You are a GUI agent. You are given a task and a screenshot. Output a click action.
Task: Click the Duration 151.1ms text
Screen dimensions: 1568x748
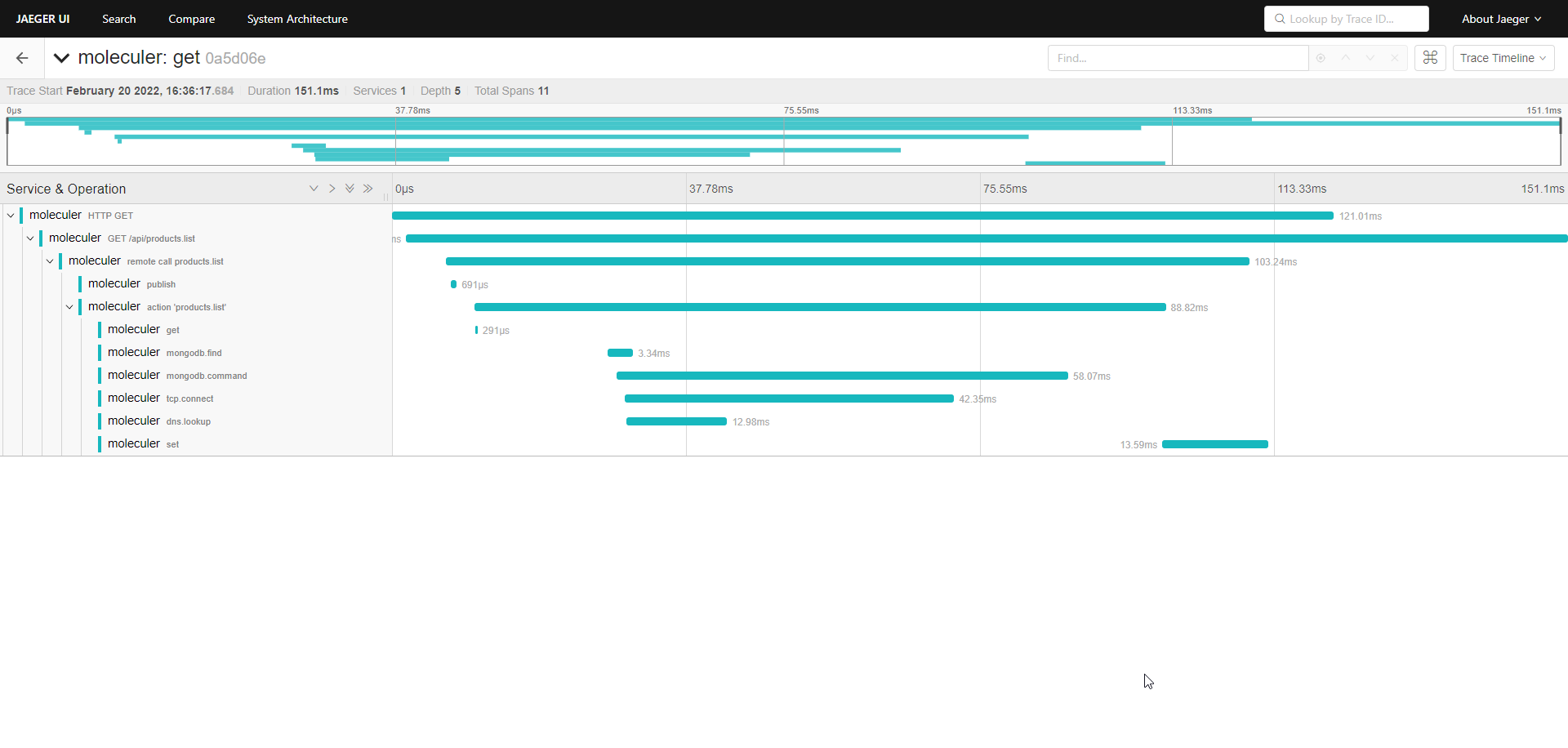293,91
